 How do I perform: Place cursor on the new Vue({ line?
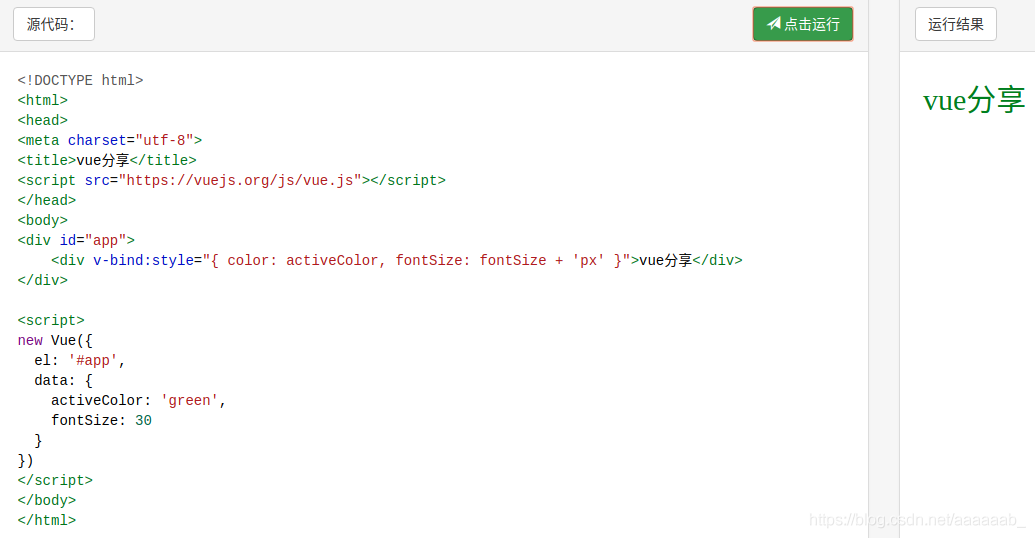(x=55, y=340)
